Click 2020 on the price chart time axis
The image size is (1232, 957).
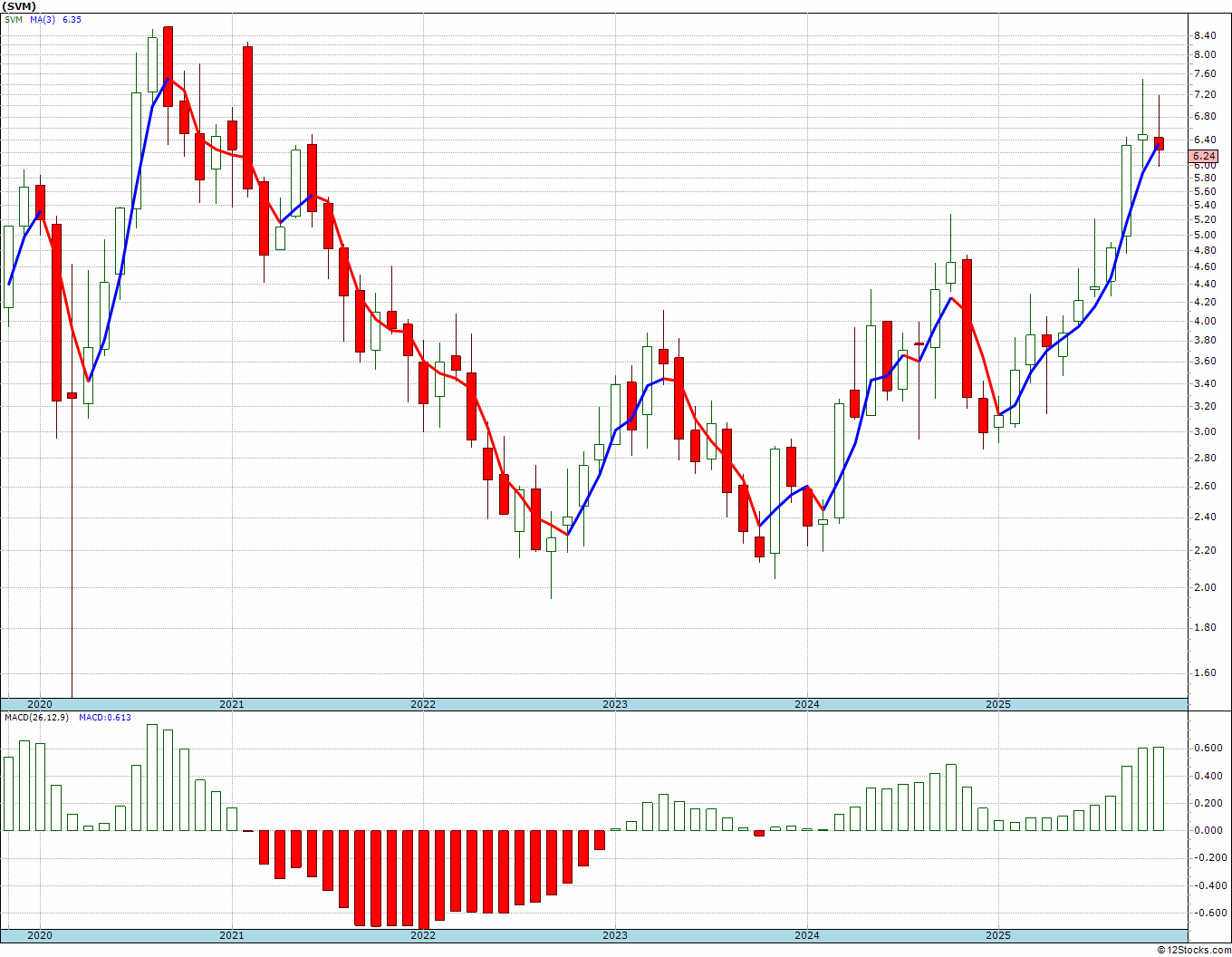point(40,704)
